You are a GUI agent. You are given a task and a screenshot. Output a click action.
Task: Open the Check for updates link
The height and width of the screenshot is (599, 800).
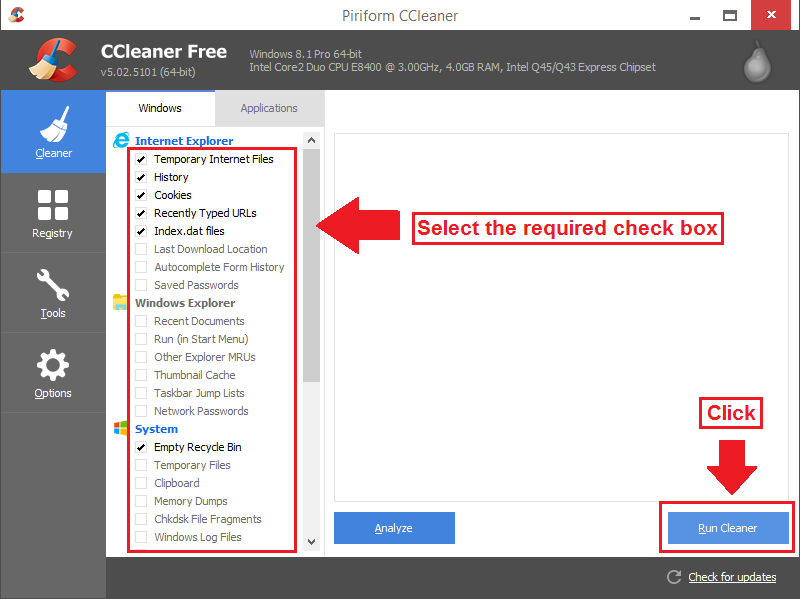click(732, 577)
